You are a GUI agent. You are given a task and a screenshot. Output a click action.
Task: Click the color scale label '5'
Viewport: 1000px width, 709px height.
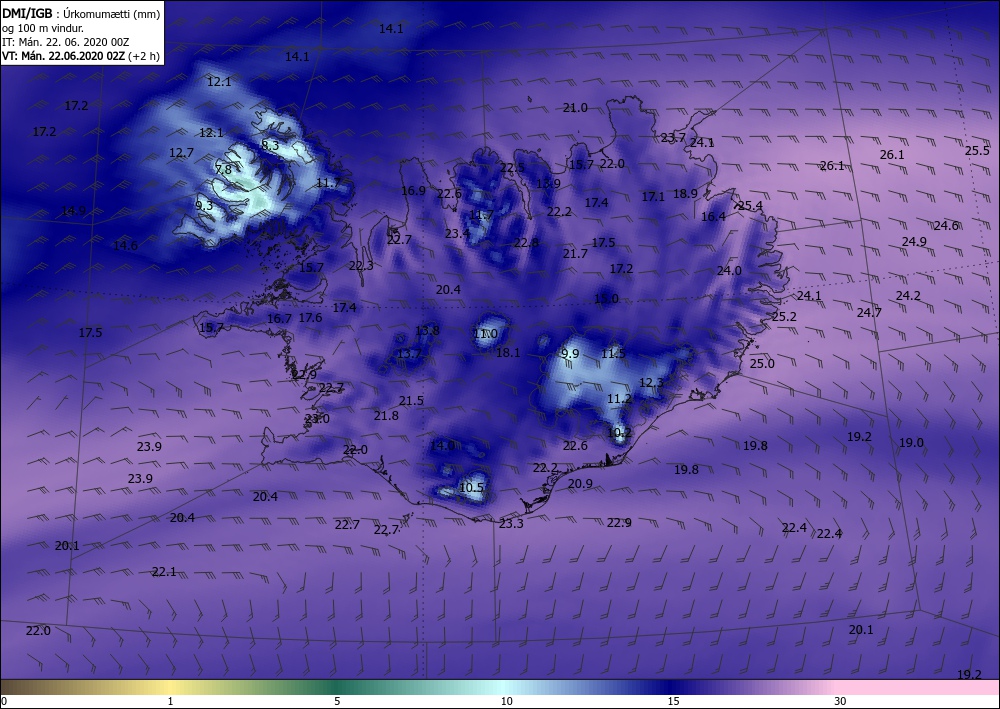click(337, 701)
